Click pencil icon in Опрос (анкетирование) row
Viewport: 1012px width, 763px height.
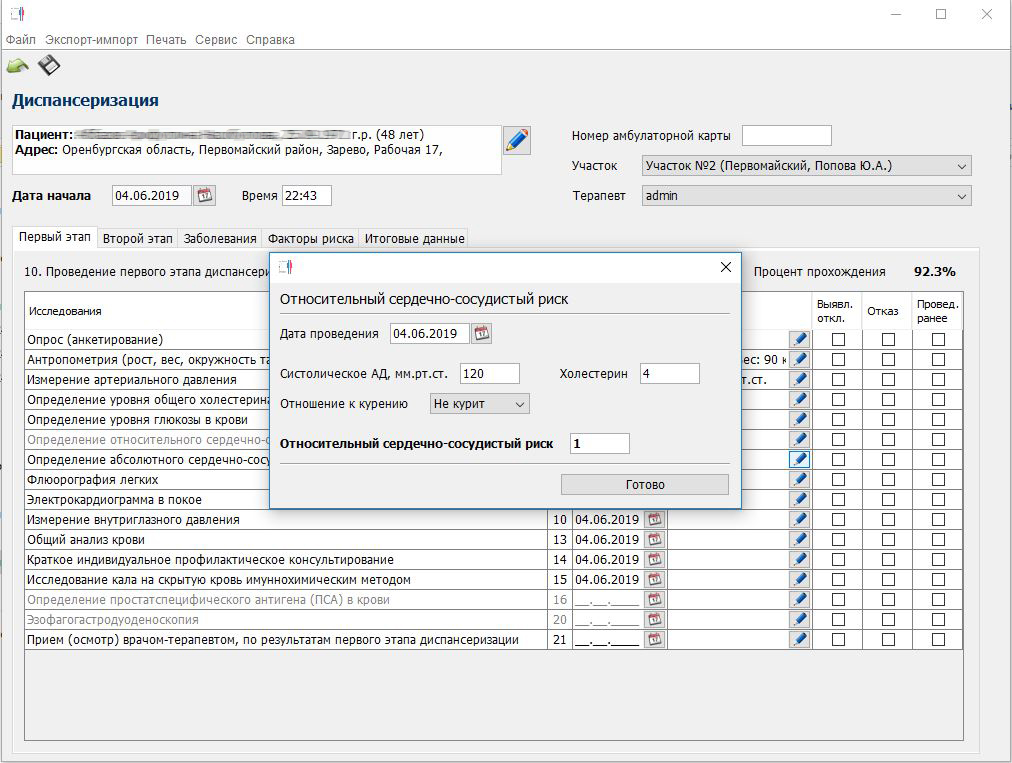(799, 340)
